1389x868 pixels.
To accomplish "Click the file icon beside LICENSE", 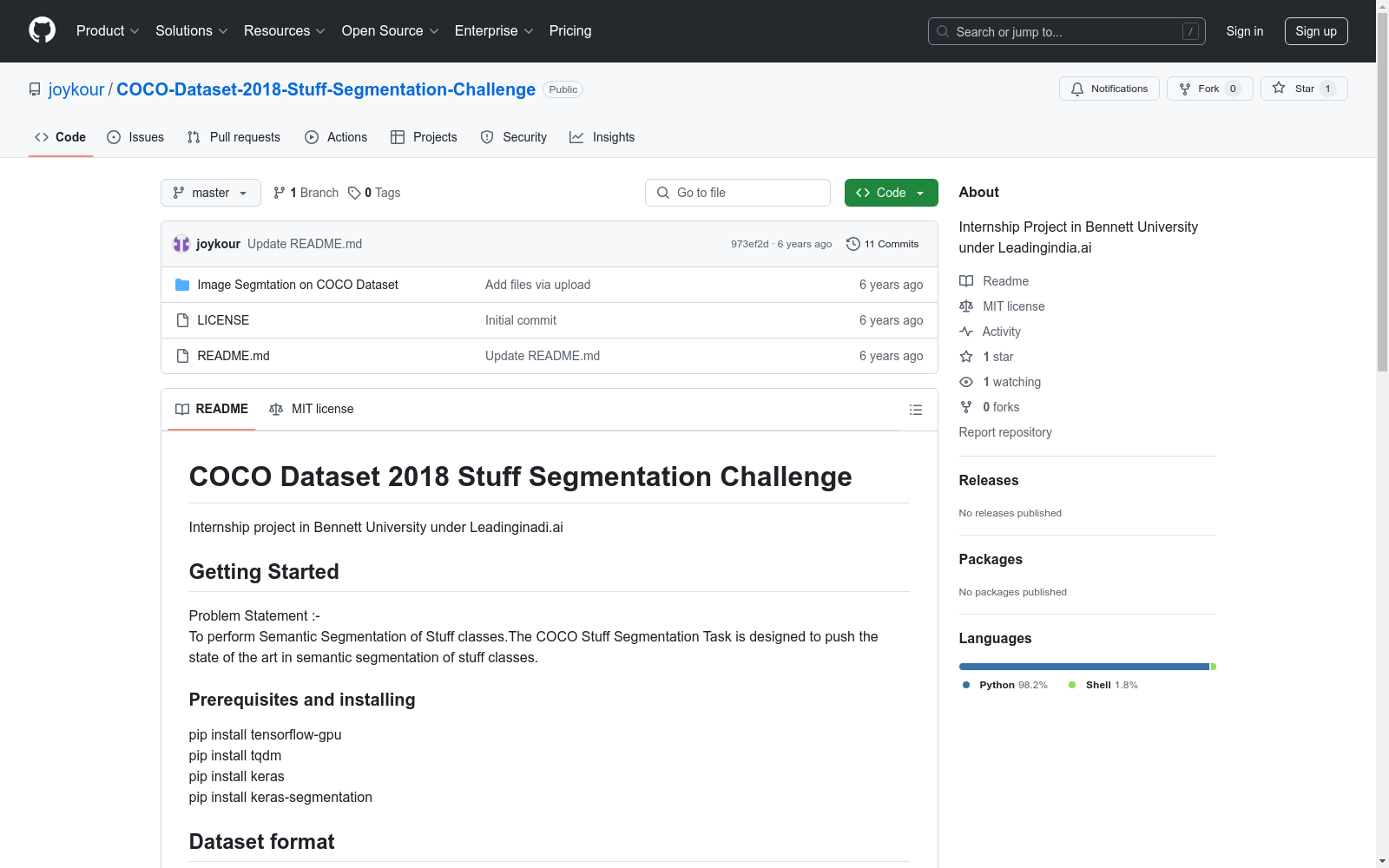I will pos(182,320).
